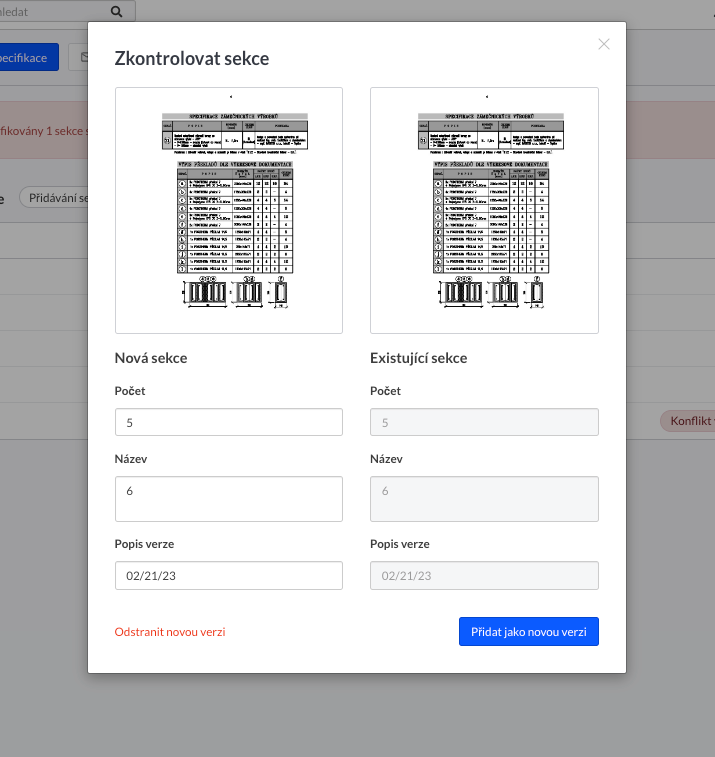Focus the Počet field under Nová sekce
Screen dimensions: 715x757
click(x=229, y=422)
